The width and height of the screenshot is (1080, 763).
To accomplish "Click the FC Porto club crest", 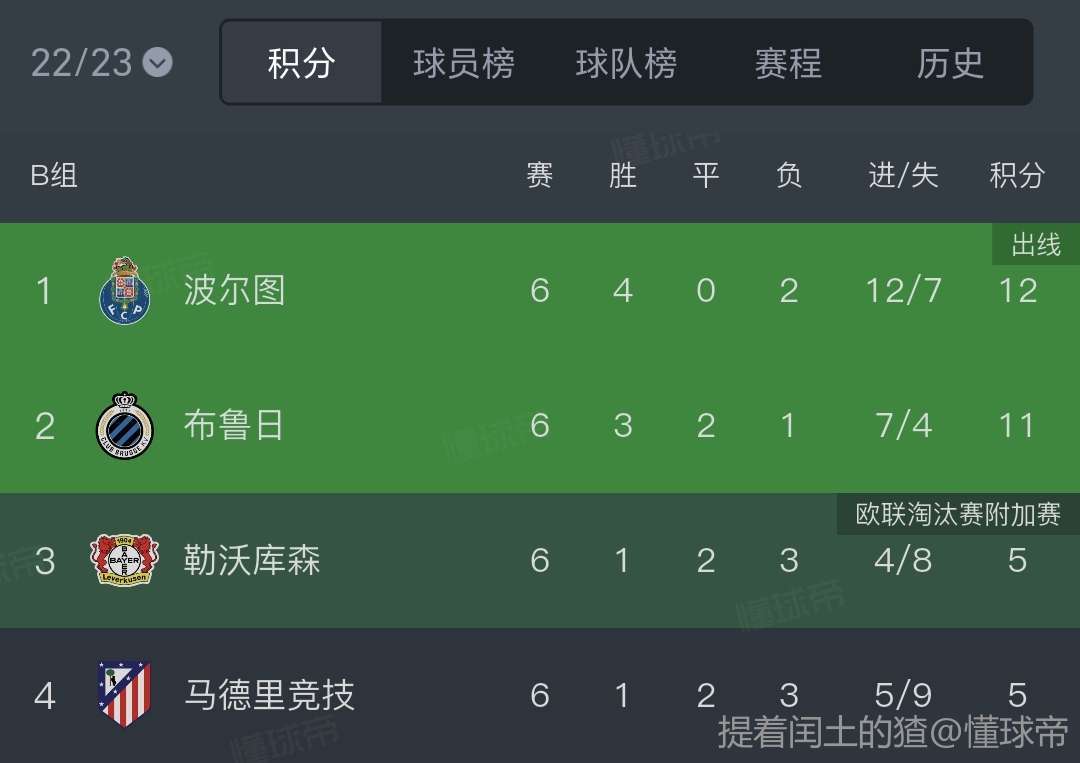I will [124, 291].
